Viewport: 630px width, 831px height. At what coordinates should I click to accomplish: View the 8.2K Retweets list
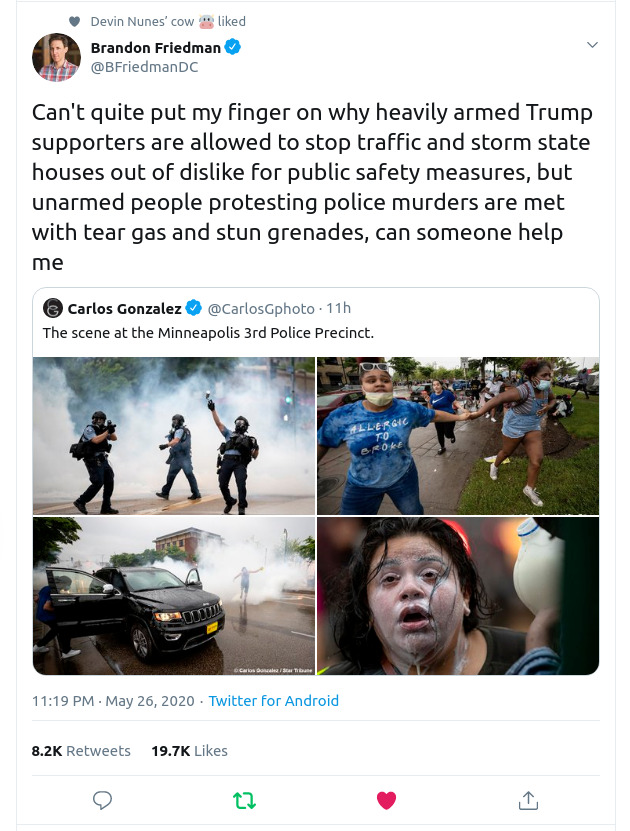click(81, 750)
